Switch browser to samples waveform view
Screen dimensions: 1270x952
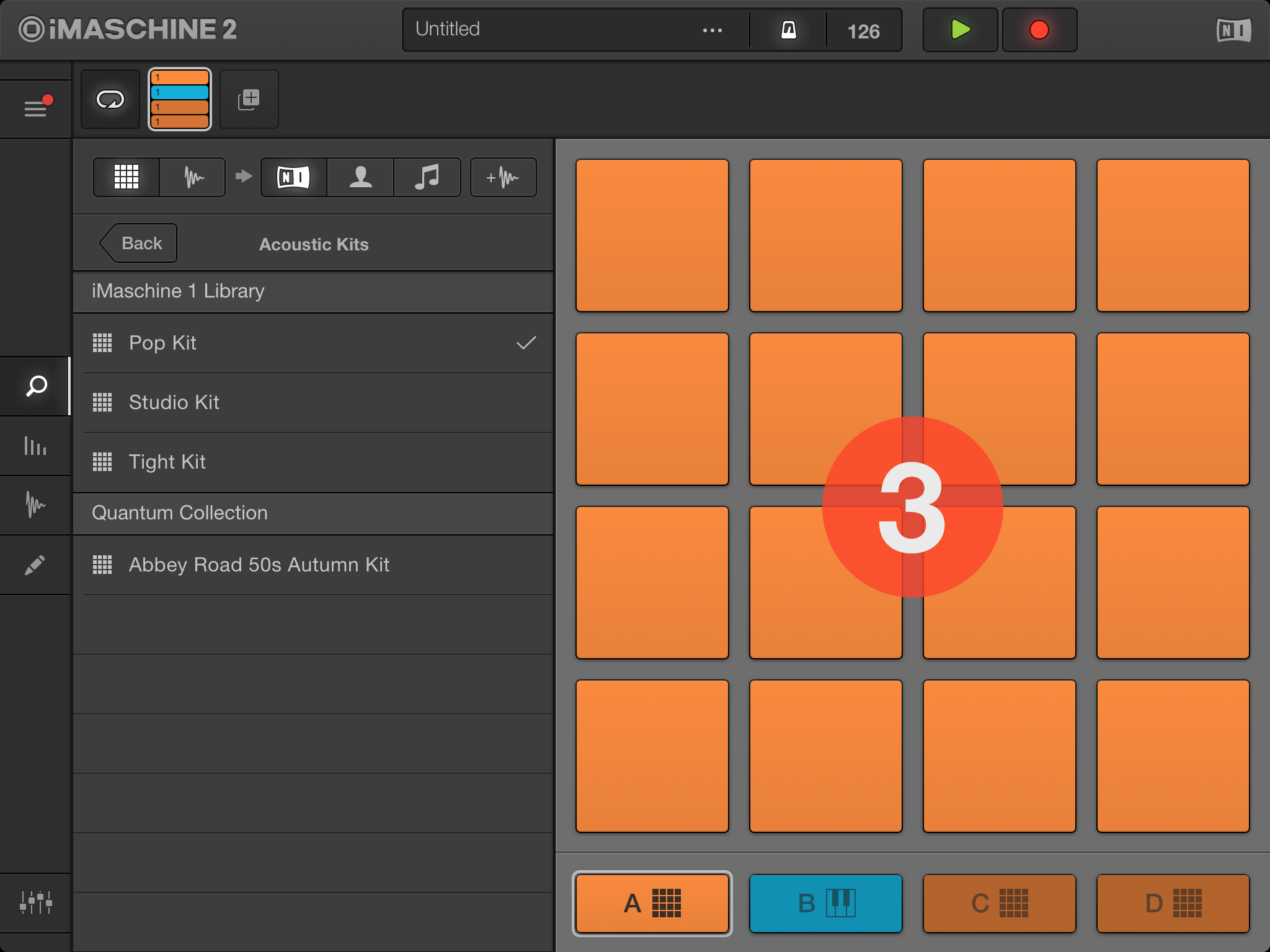click(x=193, y=177)
